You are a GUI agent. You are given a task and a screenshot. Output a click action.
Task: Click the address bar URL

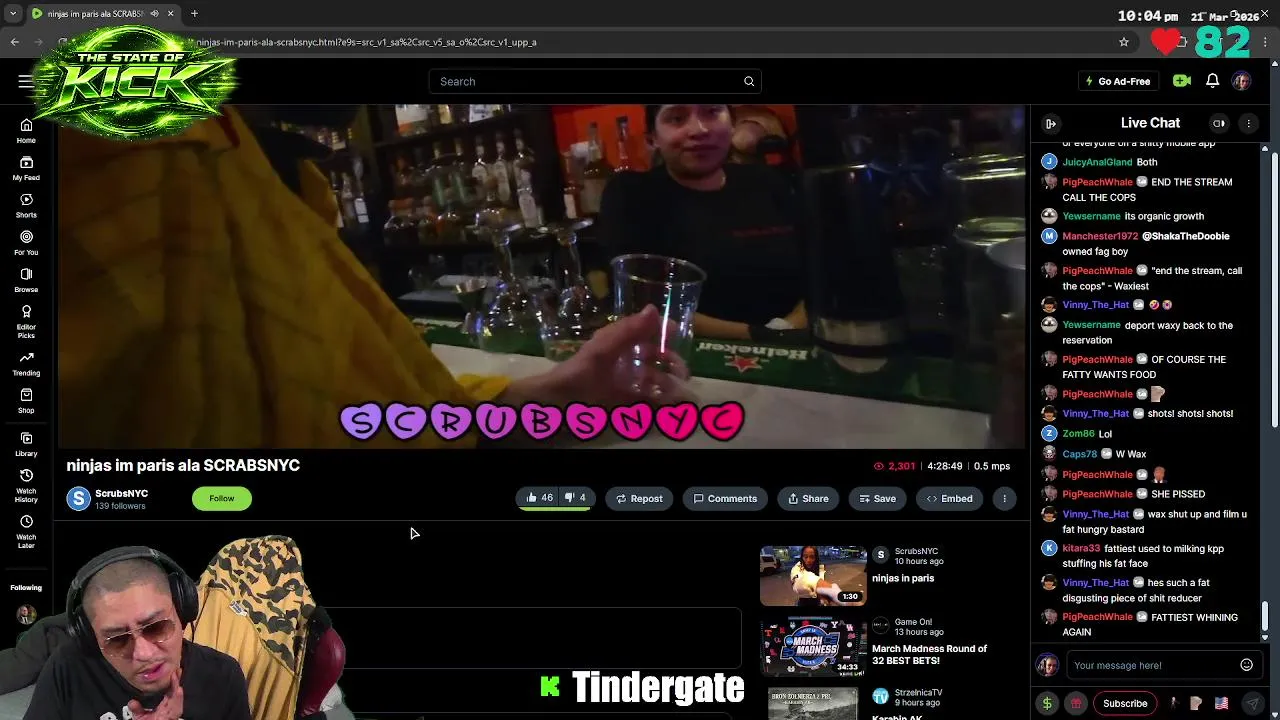(x=366, y=42)
